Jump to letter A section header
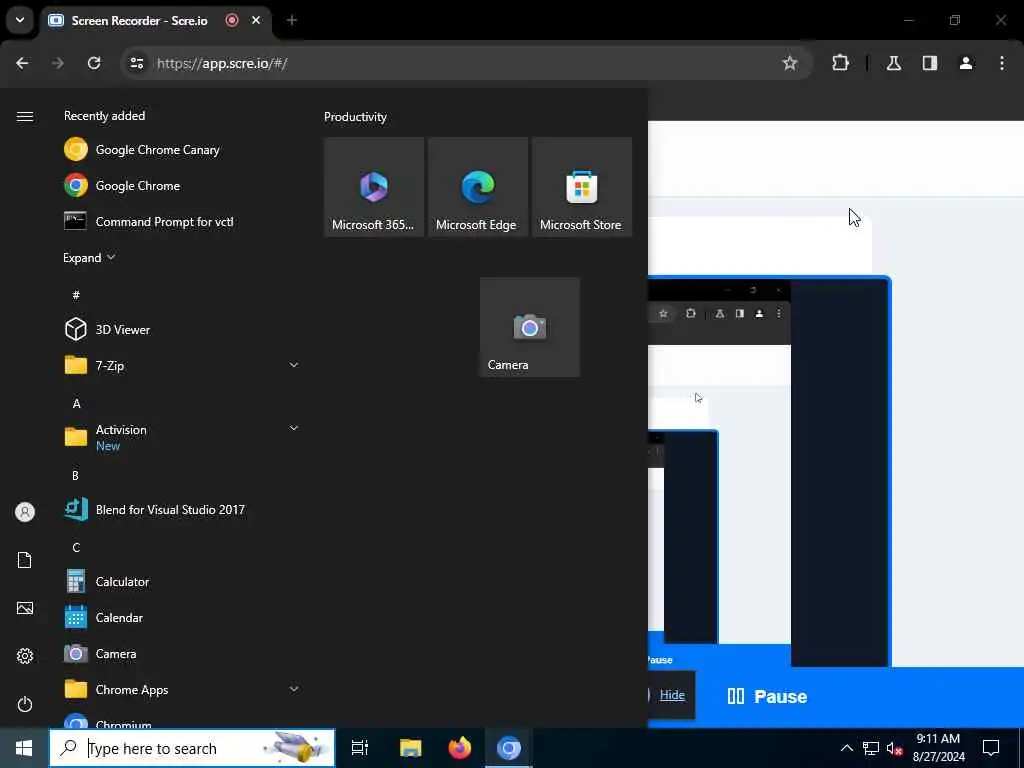 point(76,404)
